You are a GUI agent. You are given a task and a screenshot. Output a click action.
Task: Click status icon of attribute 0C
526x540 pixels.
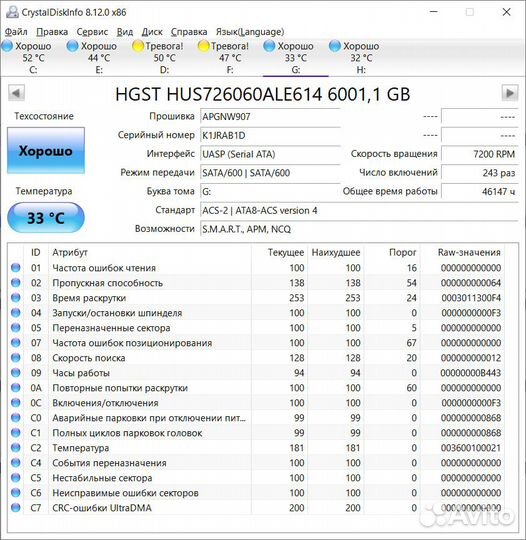pyautogui.click(x=16, y=402)
